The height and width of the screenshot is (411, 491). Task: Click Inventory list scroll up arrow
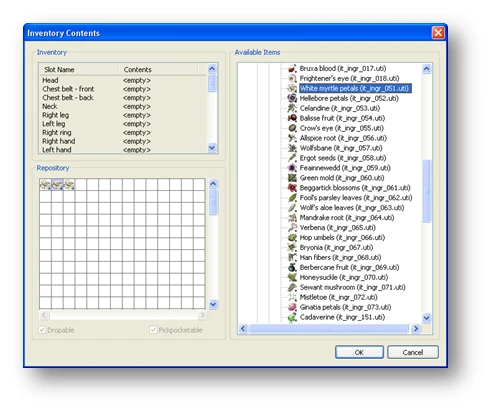click(212, 69)
